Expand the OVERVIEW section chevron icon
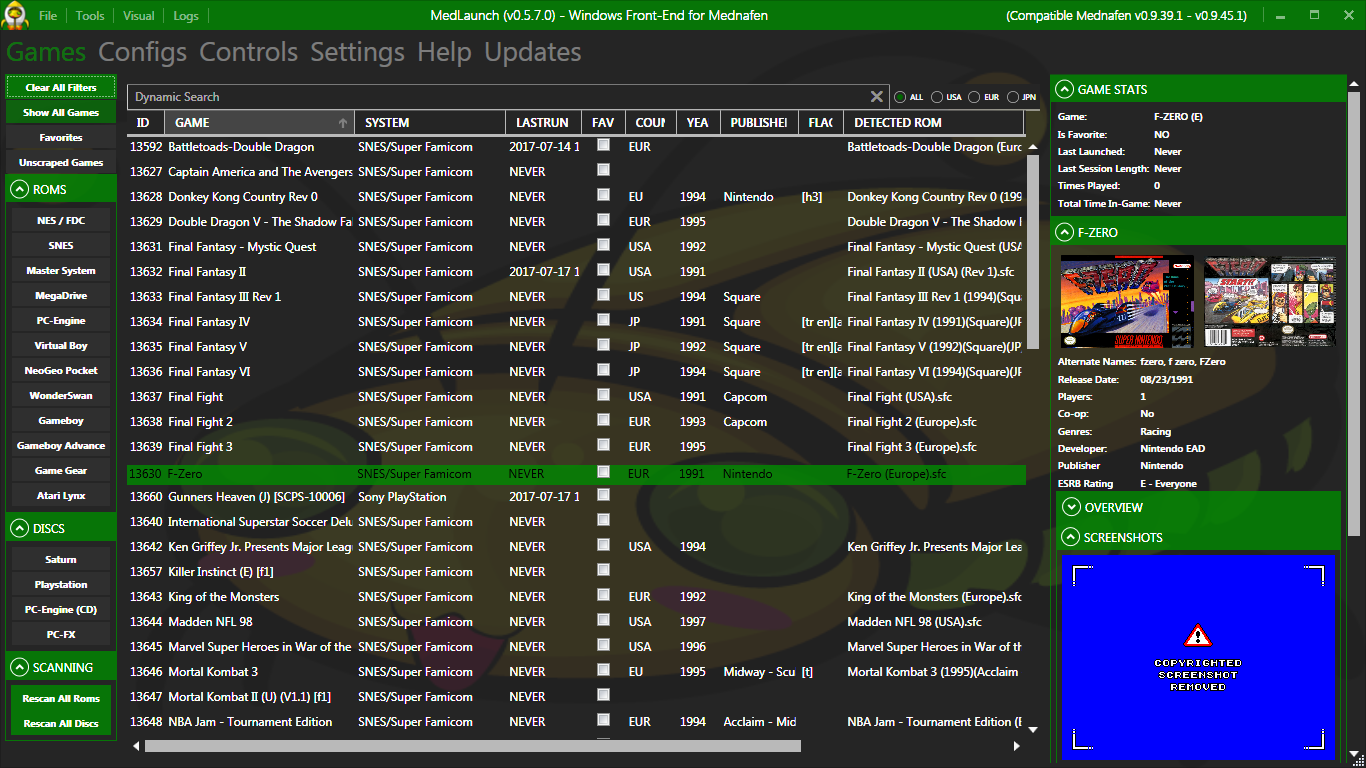 point(1071,508)
